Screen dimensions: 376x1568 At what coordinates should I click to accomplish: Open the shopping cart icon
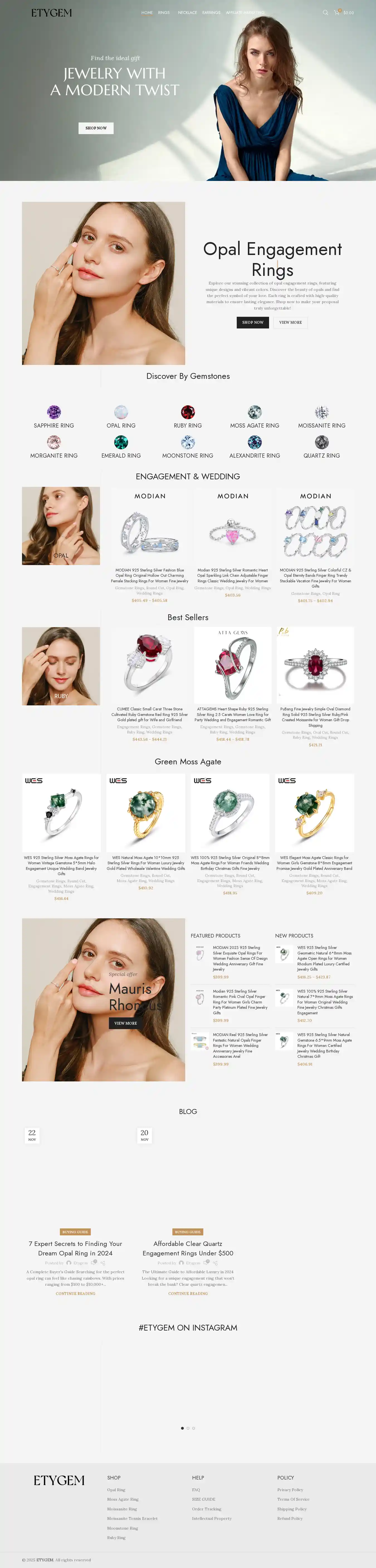tap(337, 12)
